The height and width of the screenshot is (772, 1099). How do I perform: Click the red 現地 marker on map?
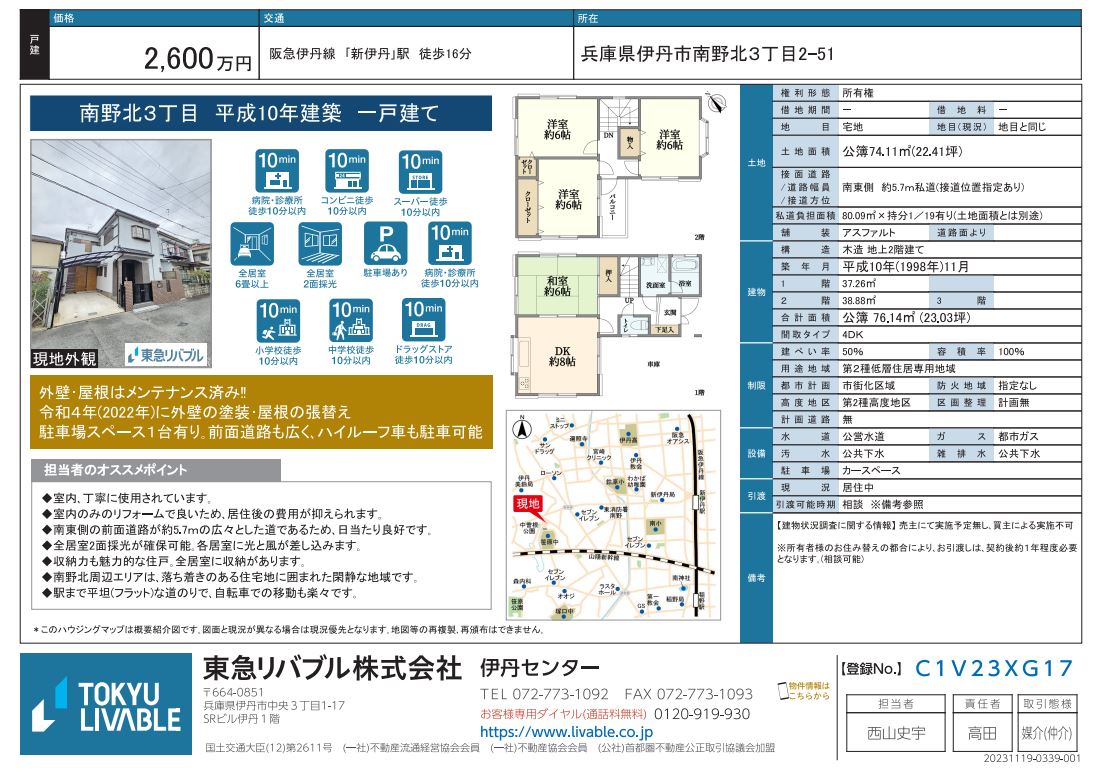[x=527, y=505]
